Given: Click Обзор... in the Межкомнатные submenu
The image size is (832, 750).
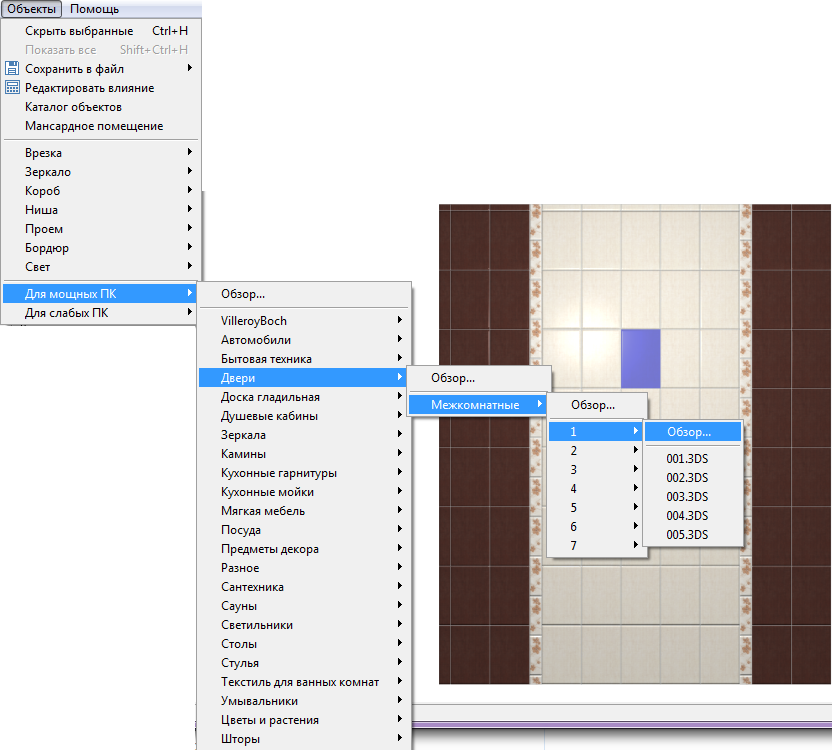Looking at the screenshot, I should tap(597, 405).
